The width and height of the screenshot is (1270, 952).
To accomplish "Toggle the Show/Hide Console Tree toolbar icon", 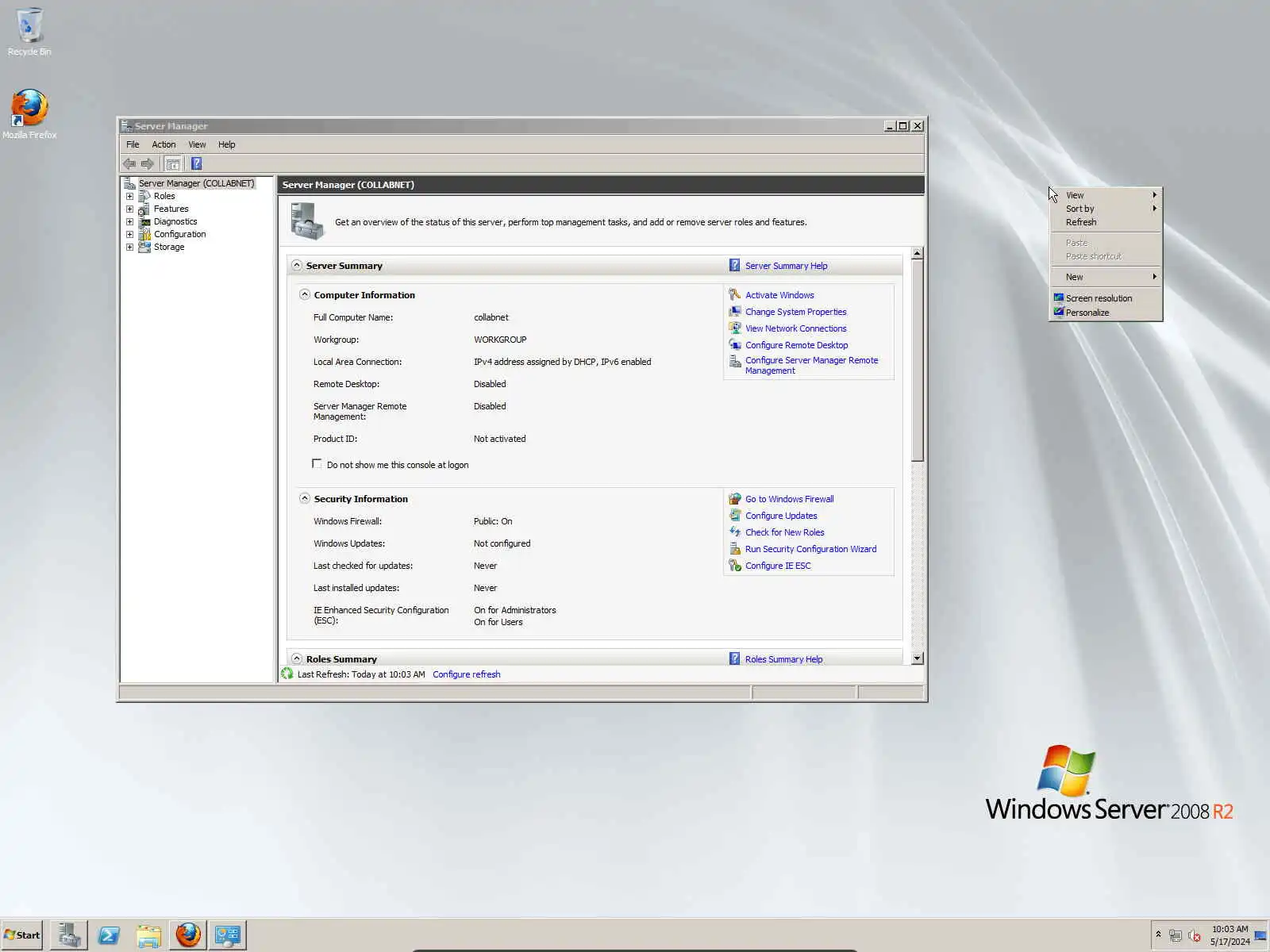I will (172, 163).
